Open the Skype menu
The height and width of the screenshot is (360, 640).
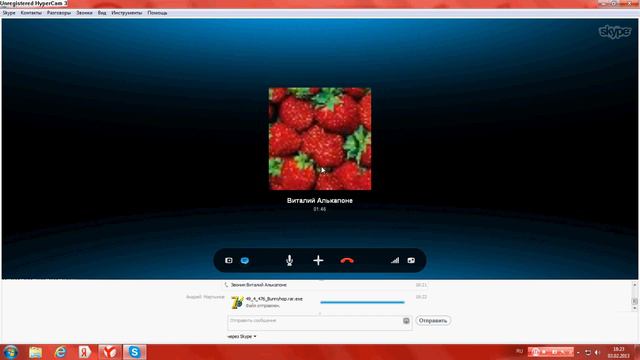click(x=9, y=13)
